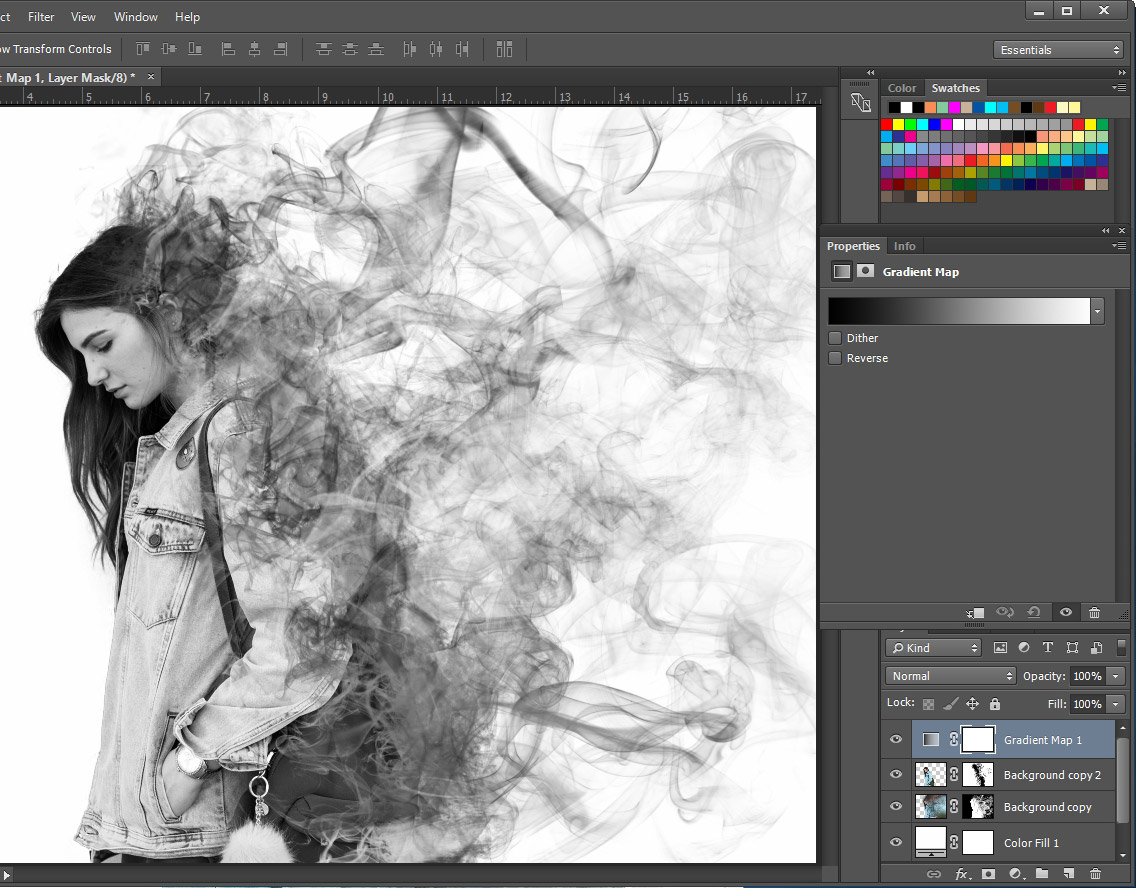1136x888 pixels.
Task: Click Distribute top edges icon
Action: coord(324,49)
